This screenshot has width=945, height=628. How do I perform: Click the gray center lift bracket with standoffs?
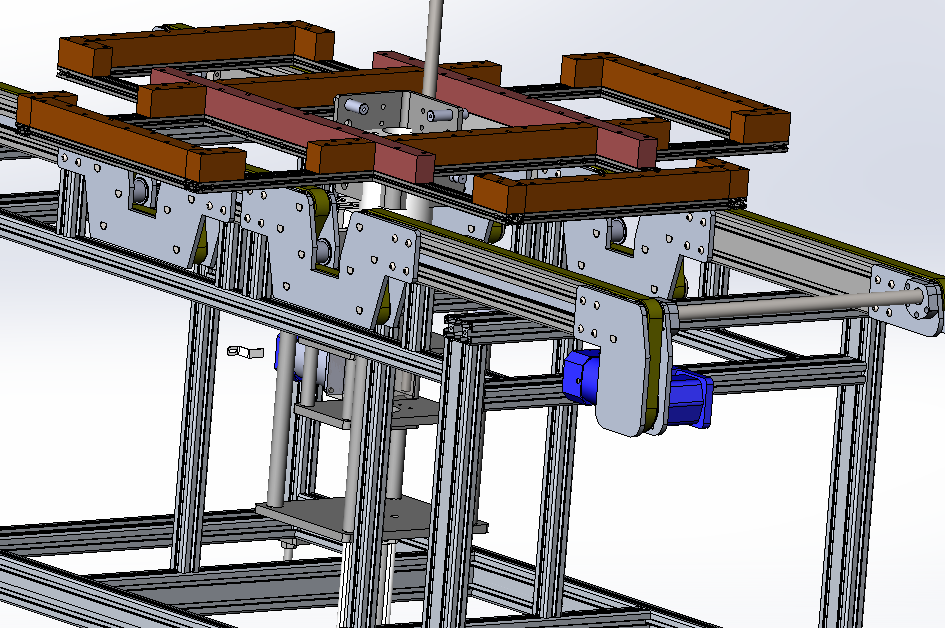pos(400,113)
